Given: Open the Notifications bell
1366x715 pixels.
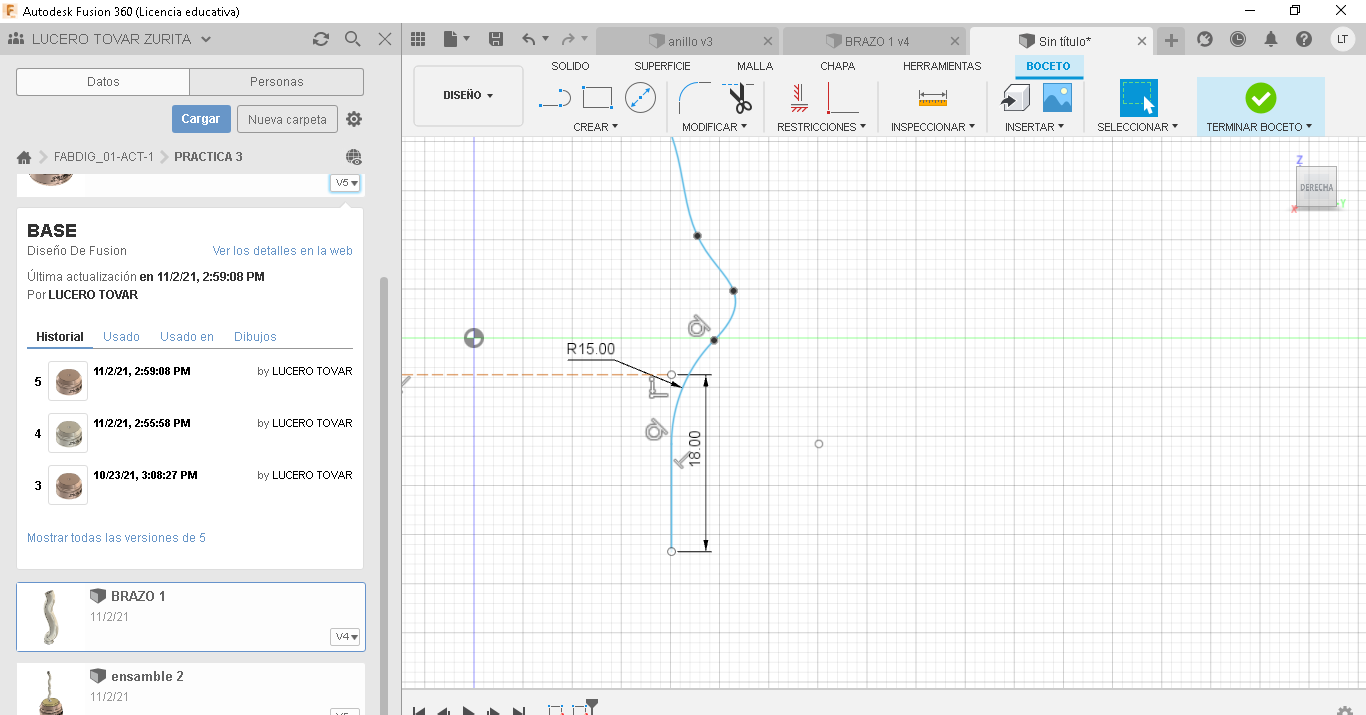Looking at the screenshot, I should point(1271,39).
